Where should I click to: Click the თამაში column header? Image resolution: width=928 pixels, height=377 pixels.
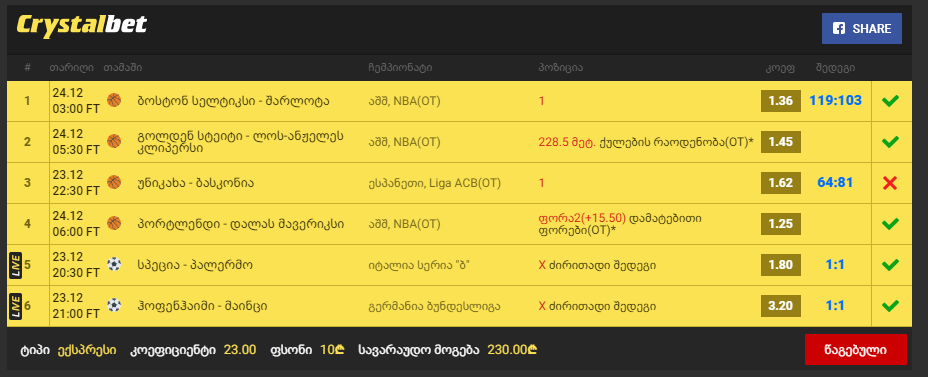[123, 67]
